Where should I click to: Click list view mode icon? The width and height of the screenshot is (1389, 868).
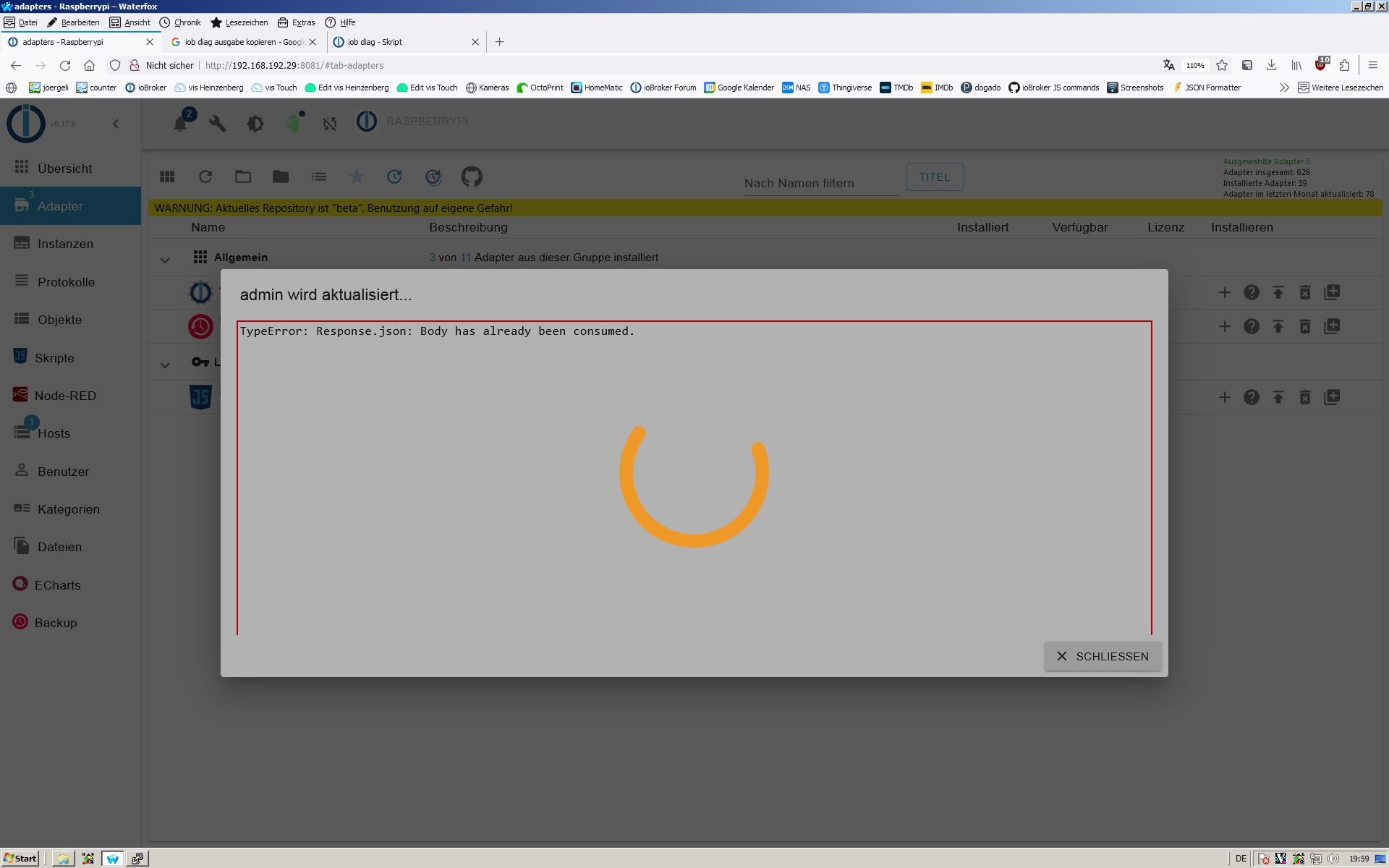pyautogui.click(x=319, y=176)
